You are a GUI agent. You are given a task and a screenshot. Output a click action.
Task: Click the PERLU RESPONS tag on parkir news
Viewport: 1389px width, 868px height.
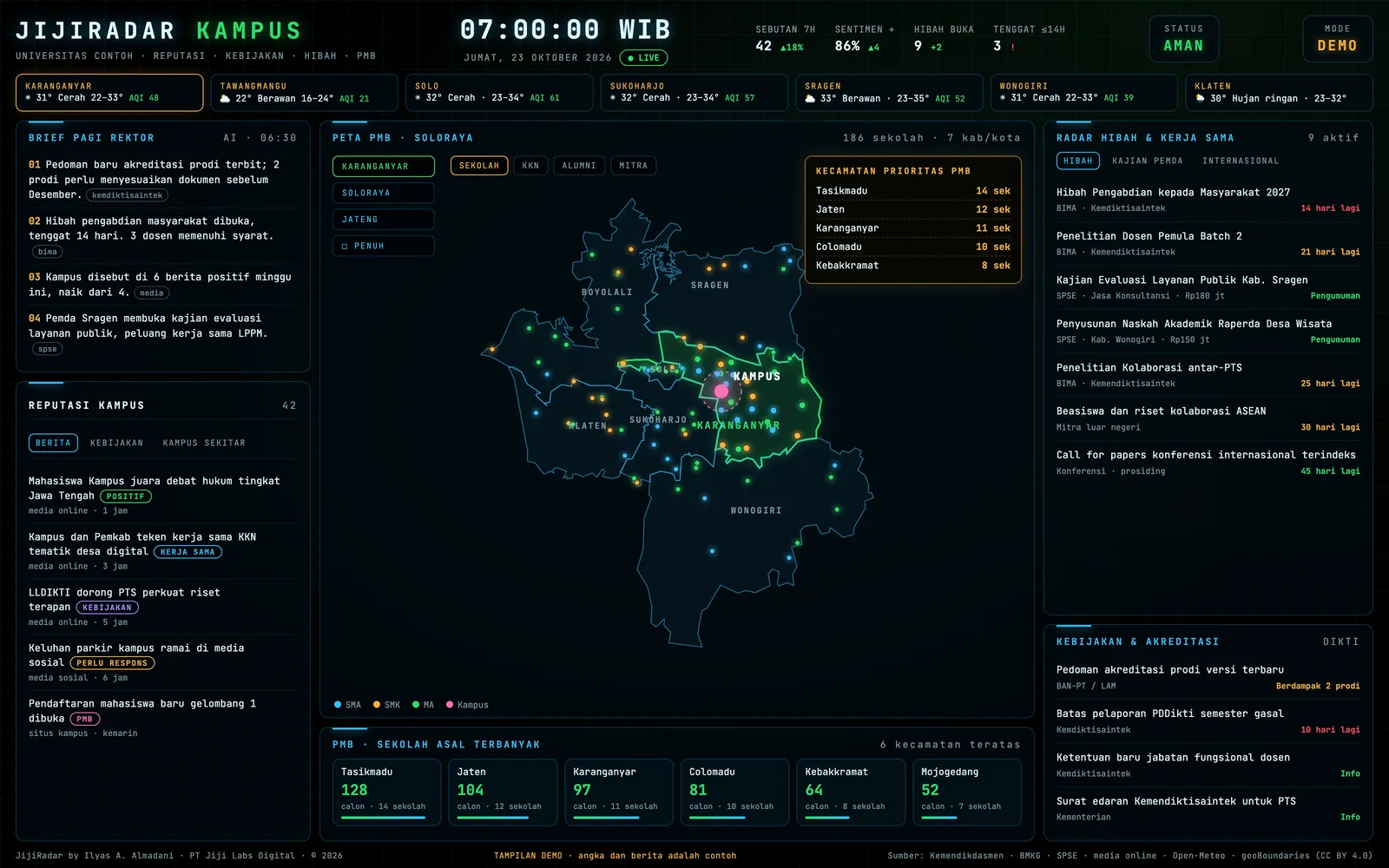(112, 663)
